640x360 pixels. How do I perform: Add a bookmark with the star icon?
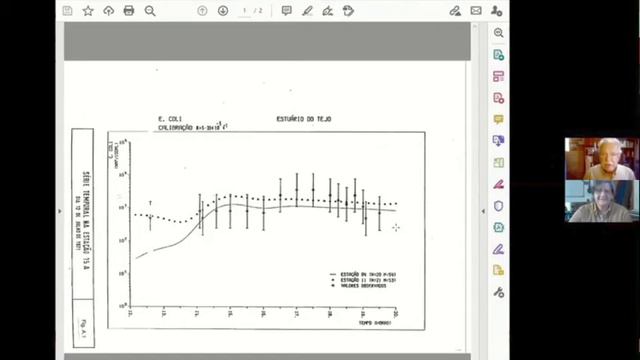(x=88, y=11)
